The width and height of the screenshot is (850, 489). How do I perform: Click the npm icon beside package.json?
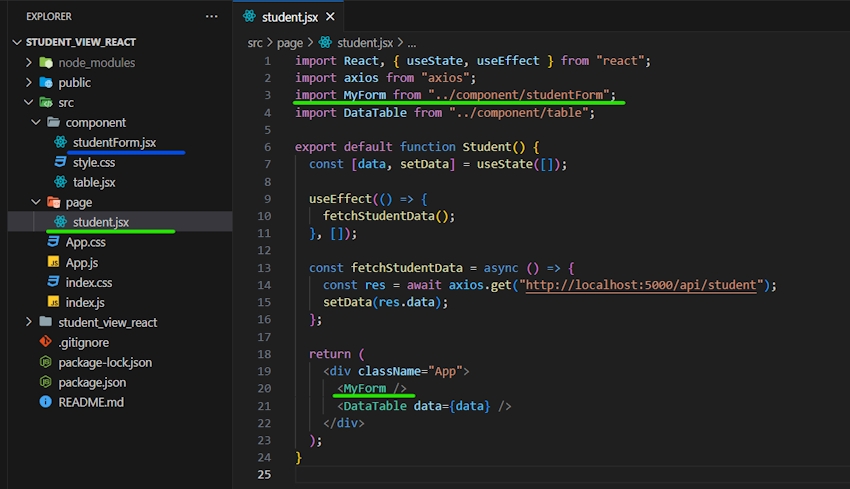point(45,383)
